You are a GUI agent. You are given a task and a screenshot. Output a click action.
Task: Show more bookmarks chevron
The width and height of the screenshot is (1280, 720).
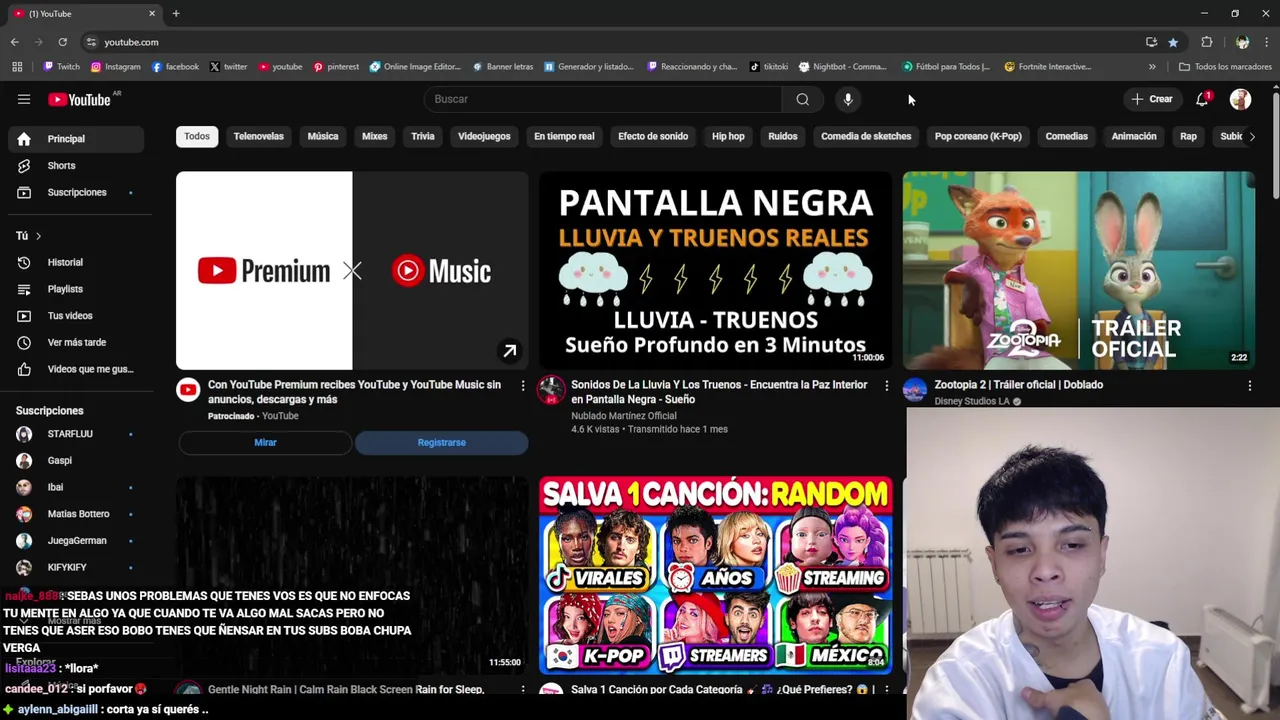point(1152,67)
